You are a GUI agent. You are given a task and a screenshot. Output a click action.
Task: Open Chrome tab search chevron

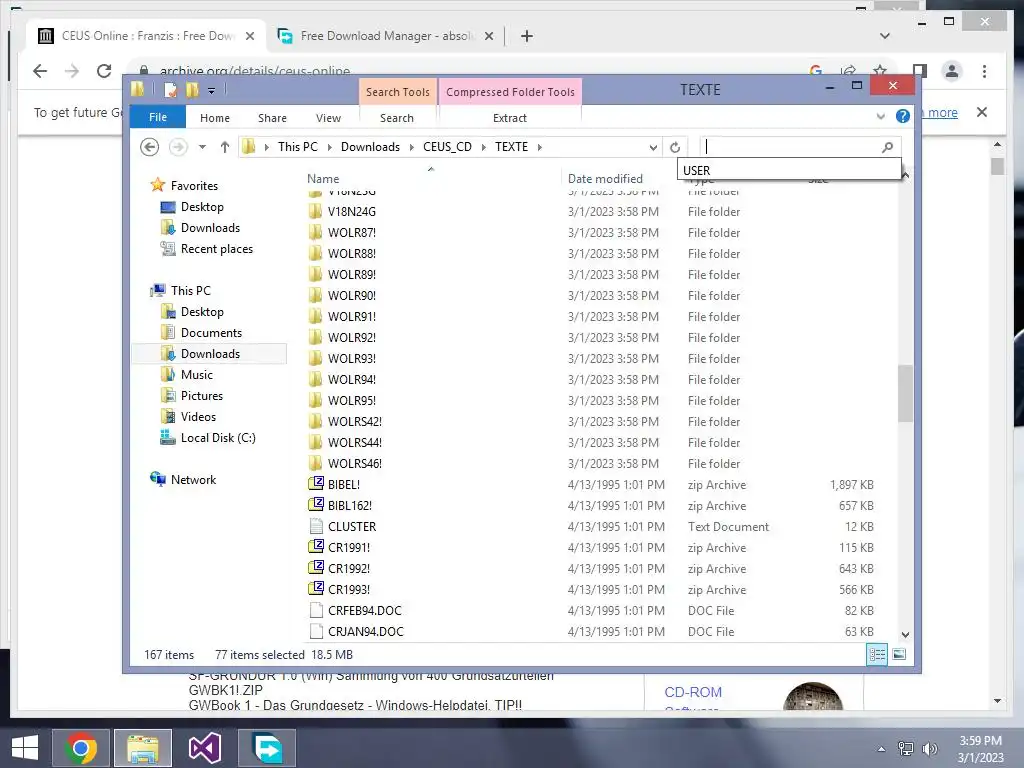pyautogui.click(x=885, y=36)
